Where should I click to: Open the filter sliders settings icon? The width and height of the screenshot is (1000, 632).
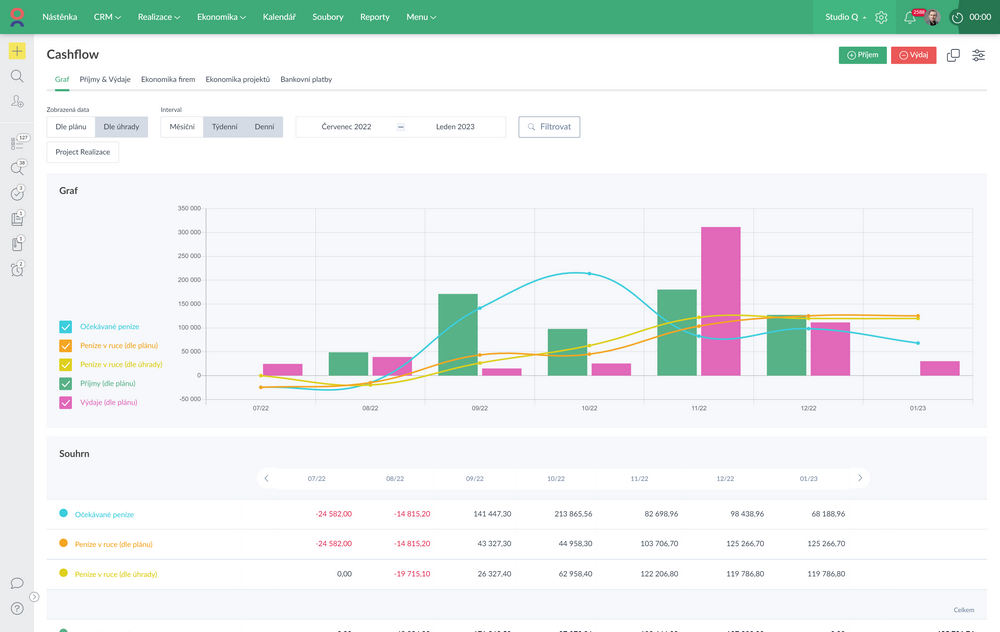click(x=979, y=55)
